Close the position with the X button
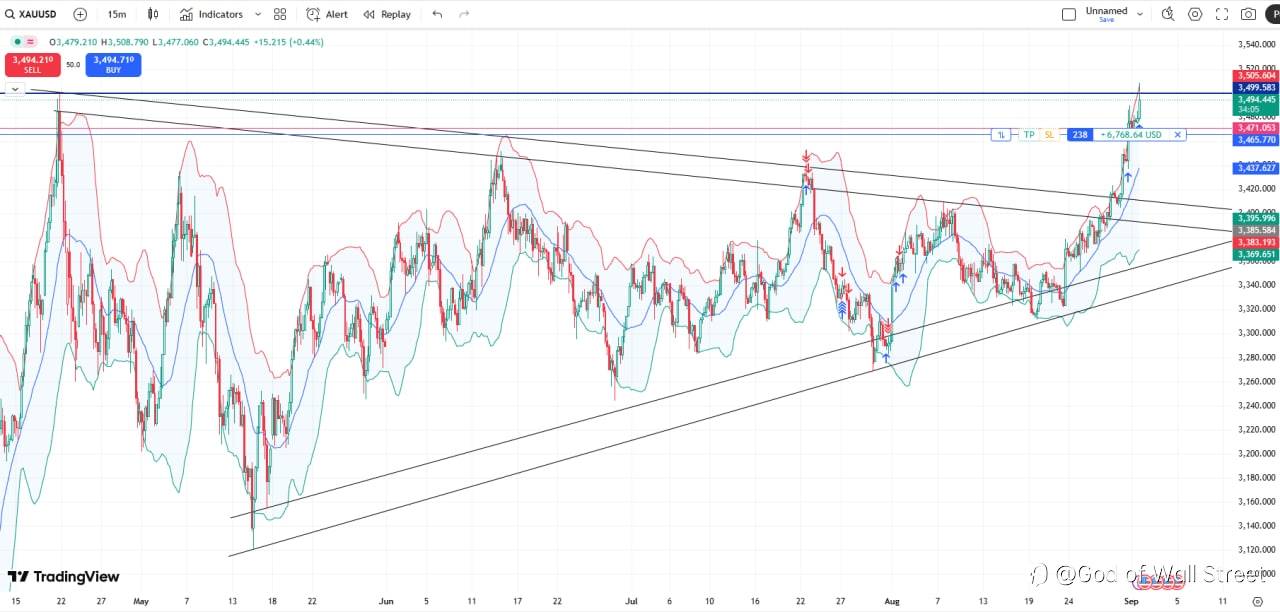 (1178, 134)
